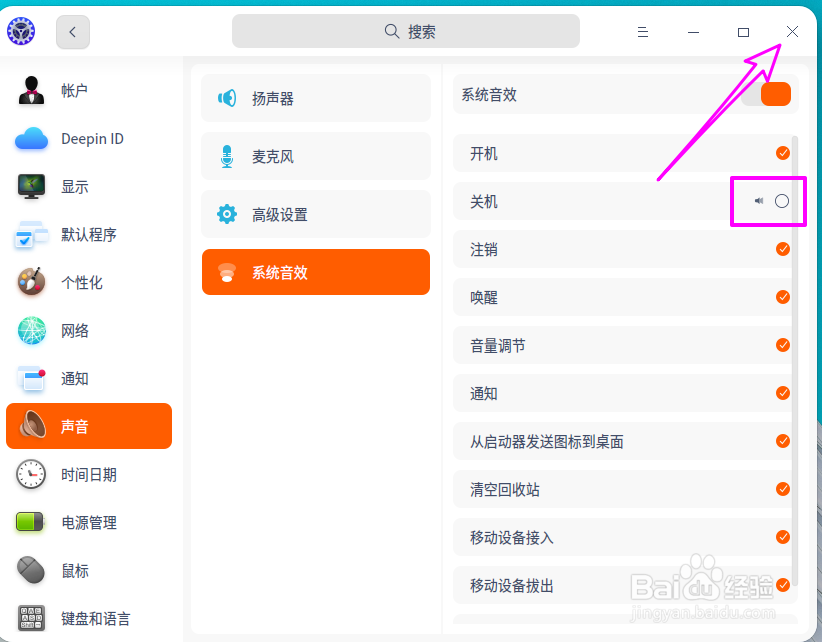Go back using the arrow button

point(73,32)
